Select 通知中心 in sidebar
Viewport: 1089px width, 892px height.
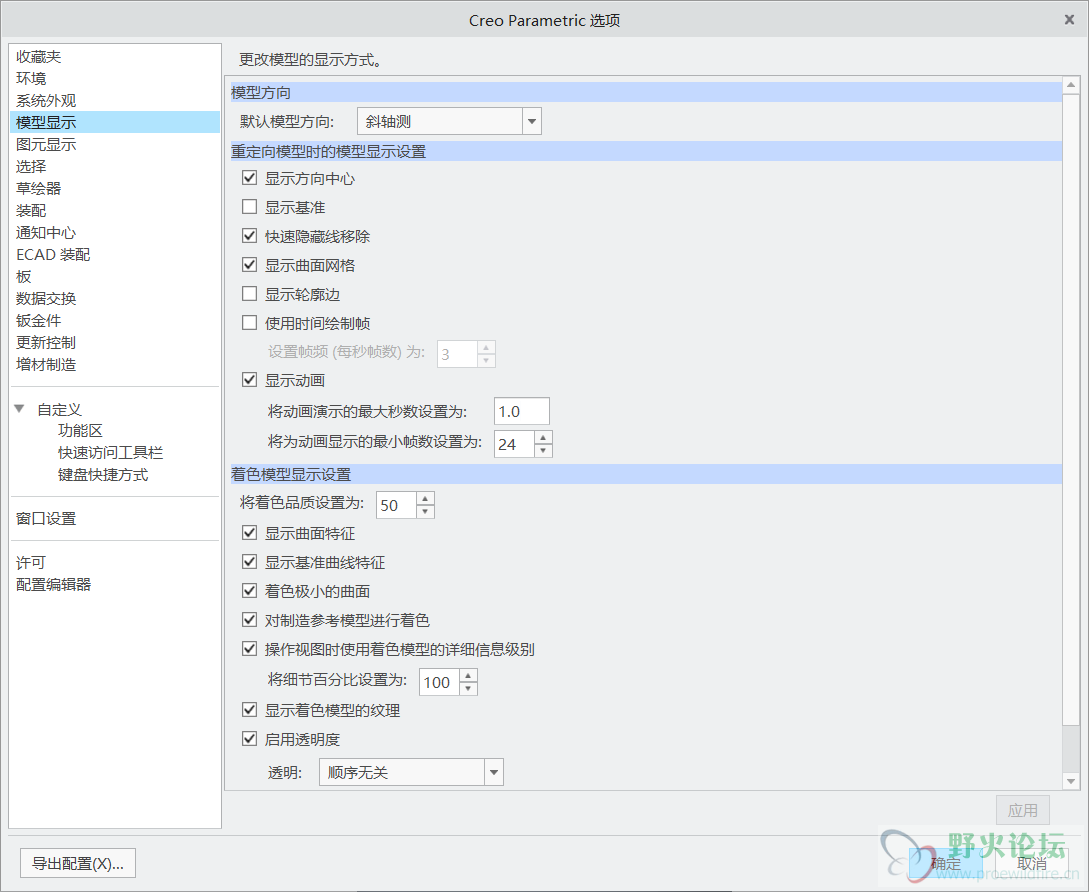(x=46, y=233)
